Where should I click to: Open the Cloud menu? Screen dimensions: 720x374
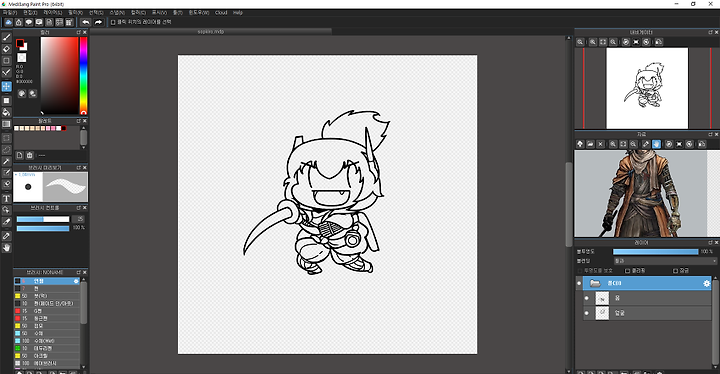pyautogui.click(x=221, y=13)
